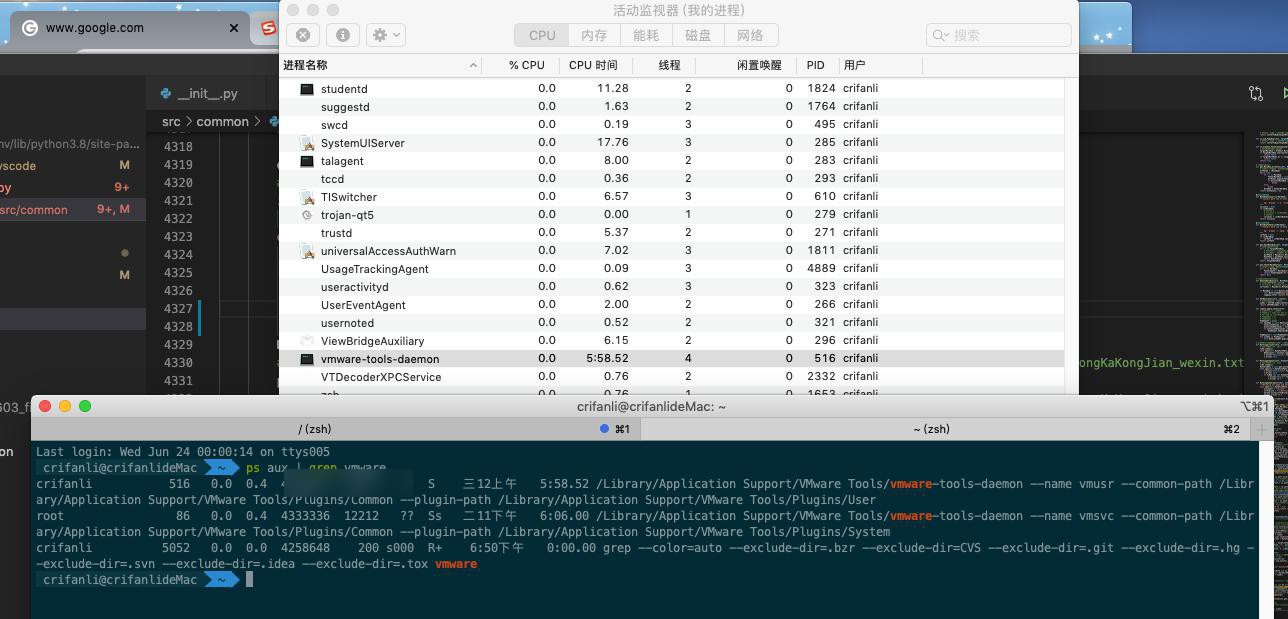Click the Google favicon on browser tab
The height and width of the screenshot is (619, 1288).
tap(30, 28)
